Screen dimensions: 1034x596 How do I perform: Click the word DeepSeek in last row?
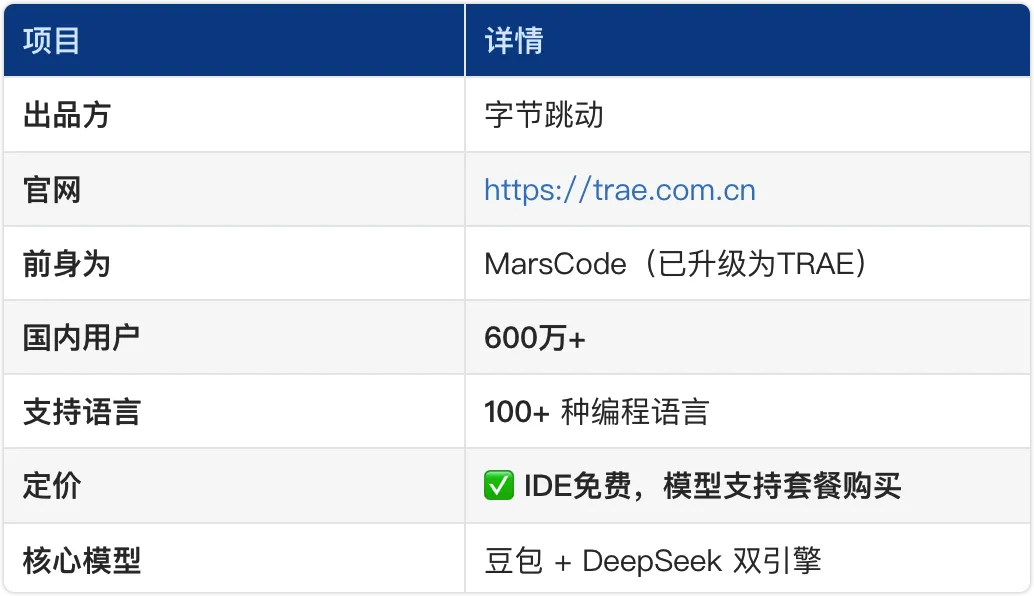(x=651, y=561)
